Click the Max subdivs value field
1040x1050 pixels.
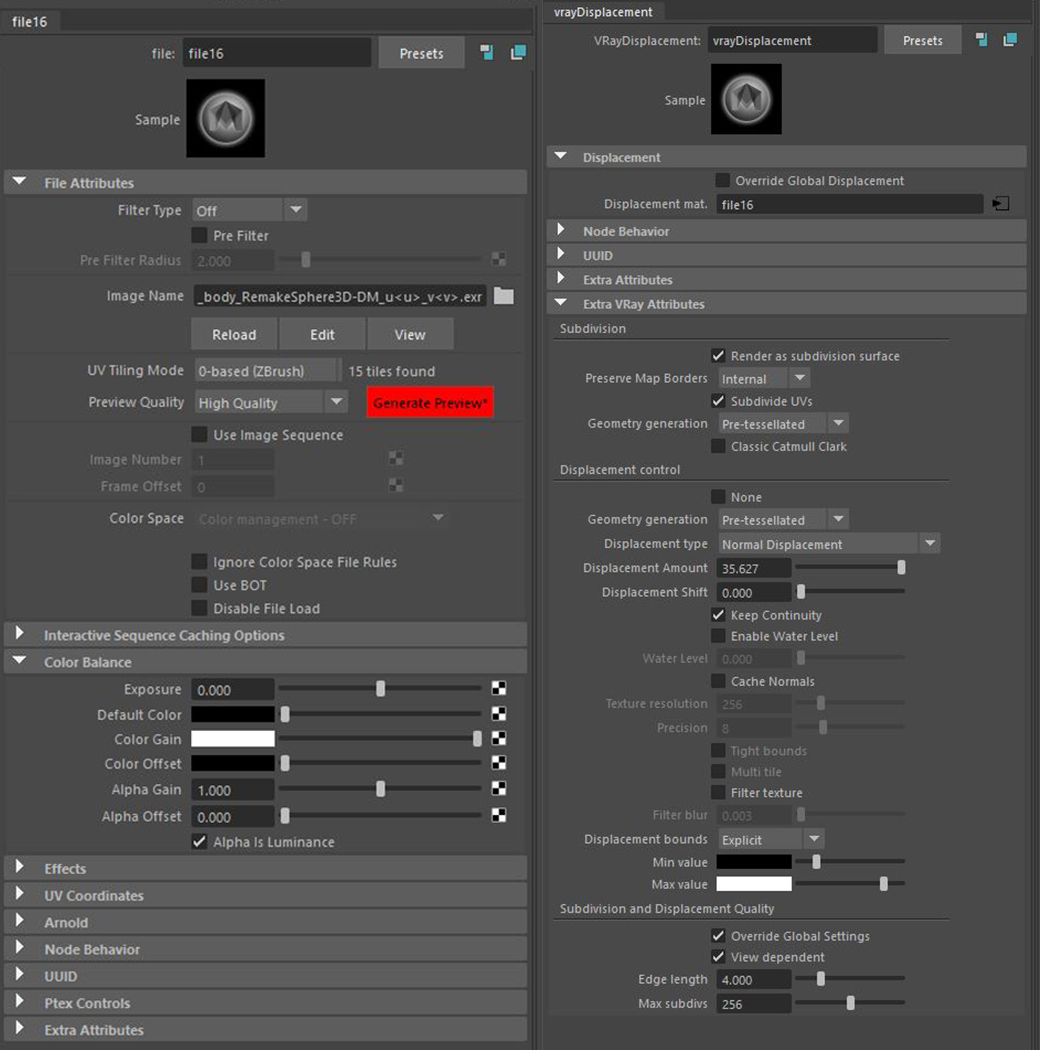pos(754,1004)
